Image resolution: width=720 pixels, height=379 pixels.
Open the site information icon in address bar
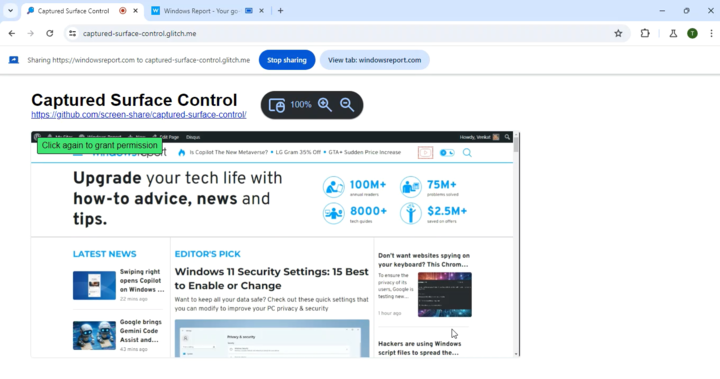(73, 34)
